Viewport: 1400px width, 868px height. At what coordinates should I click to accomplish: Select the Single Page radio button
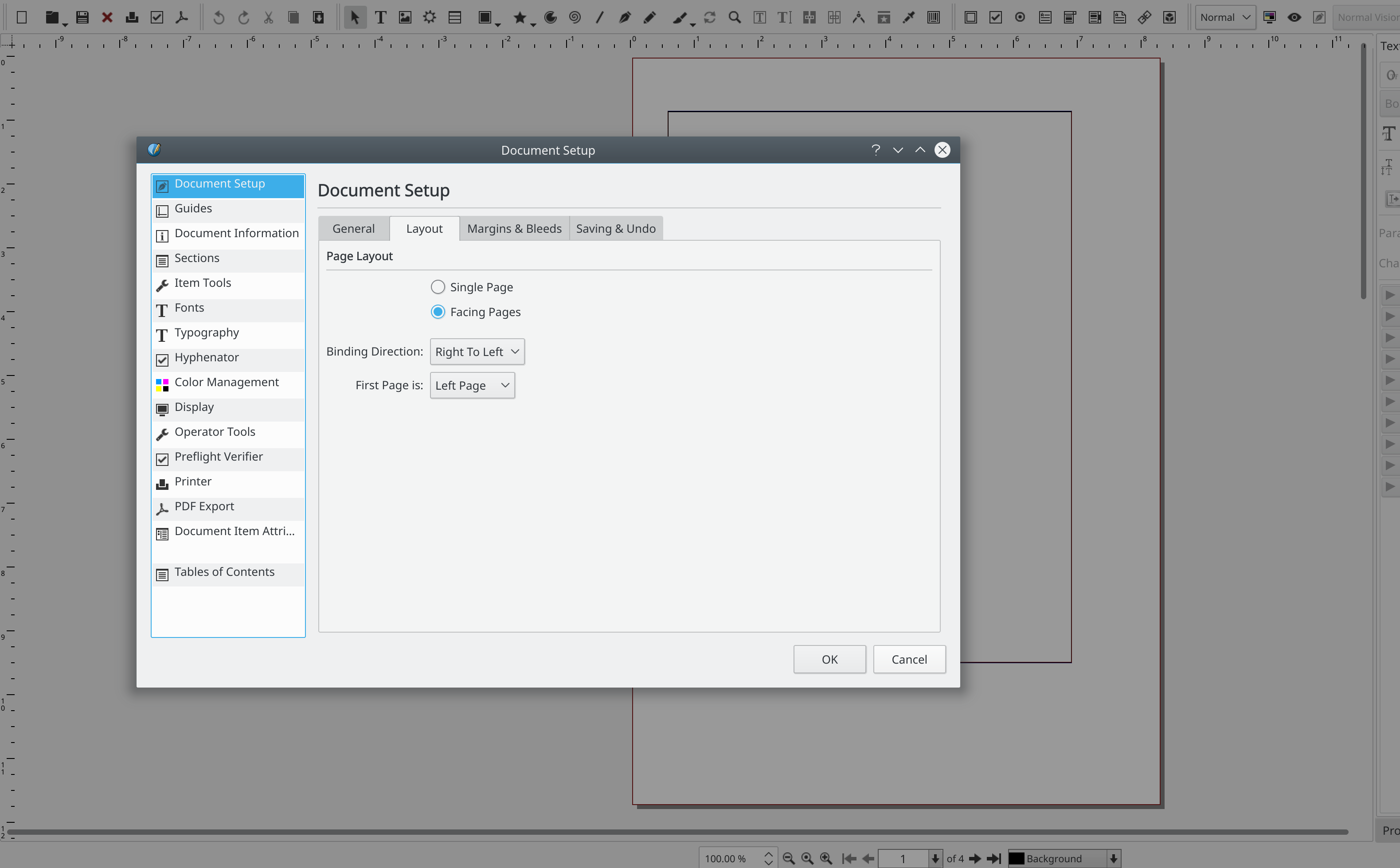[438, 287]
